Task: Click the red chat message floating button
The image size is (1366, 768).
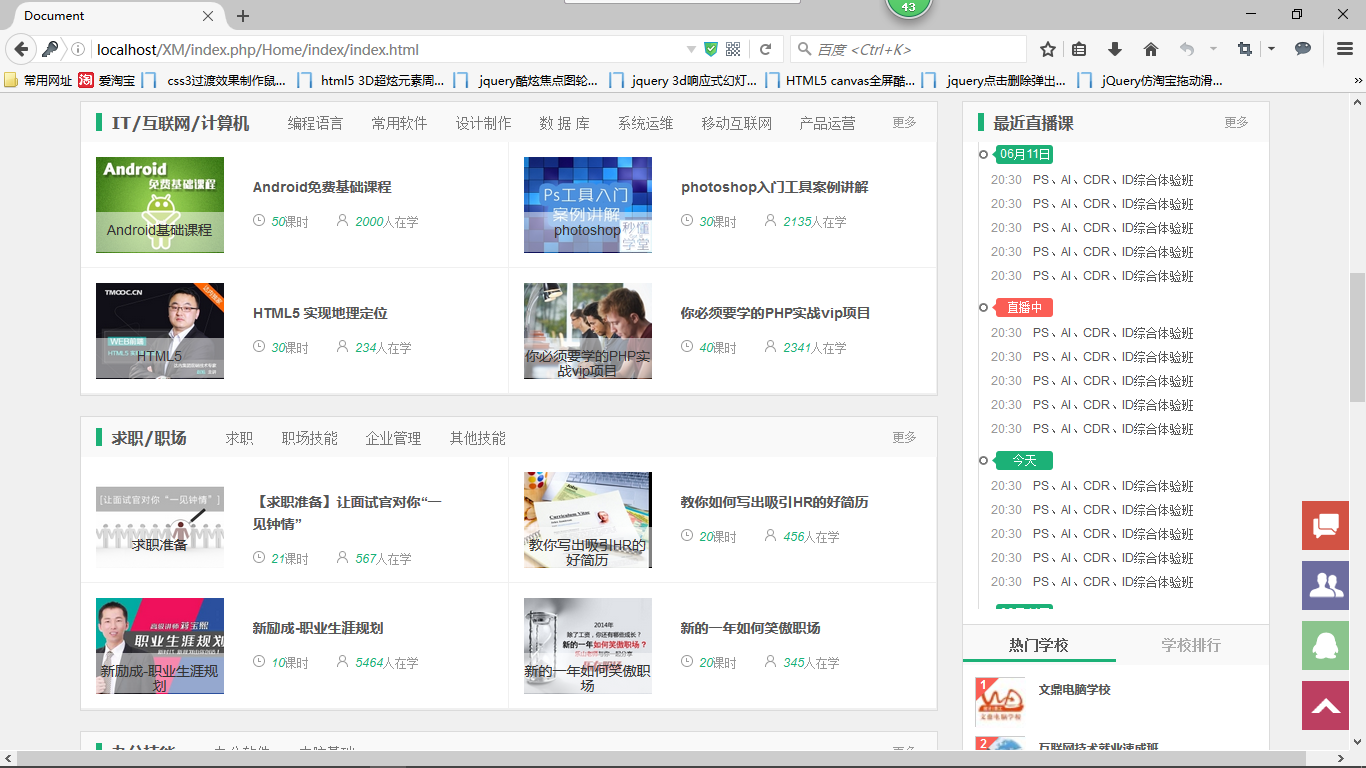Action: click(1326, 525)
